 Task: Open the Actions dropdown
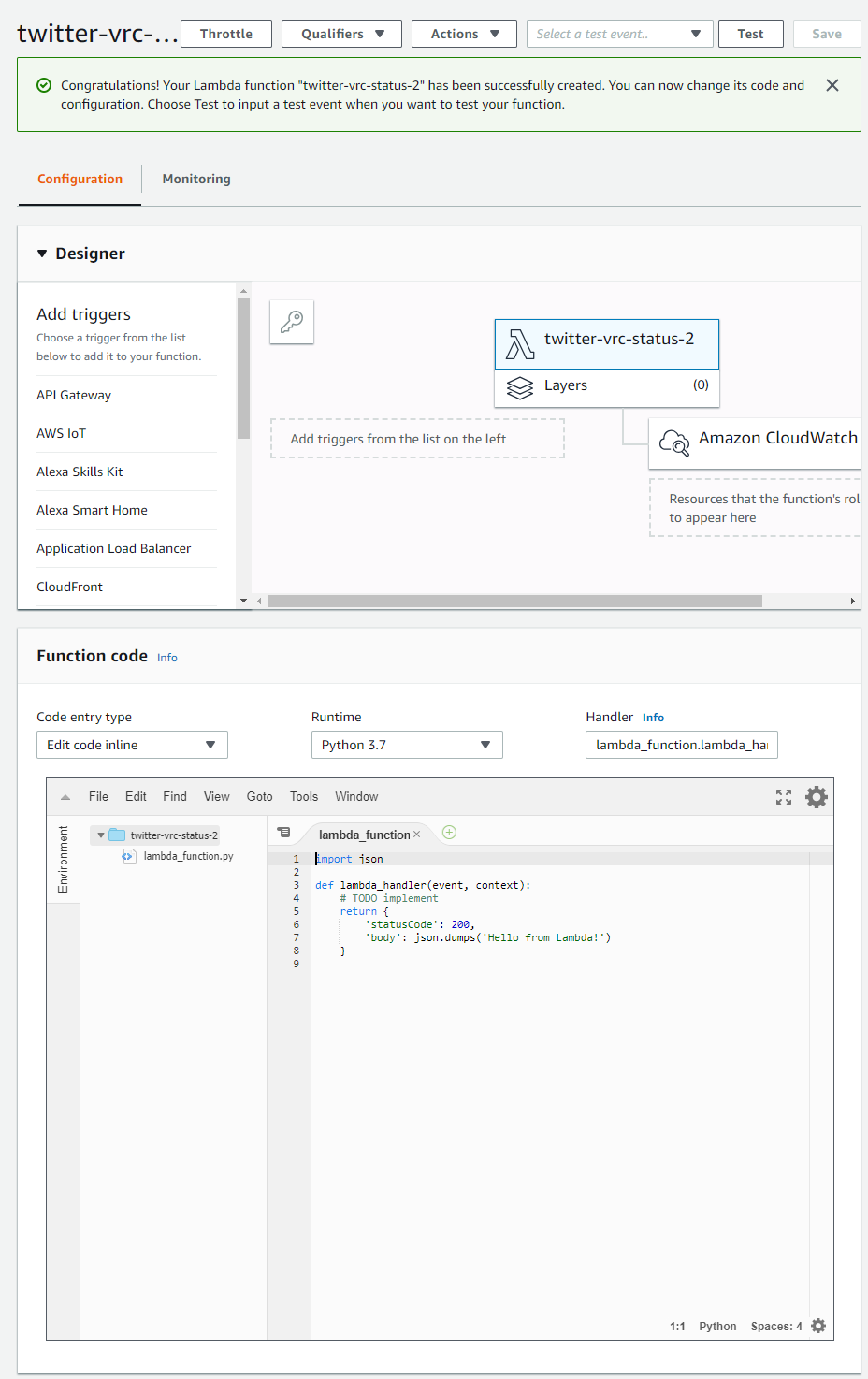pyautogui.click(x=464, y=33)
